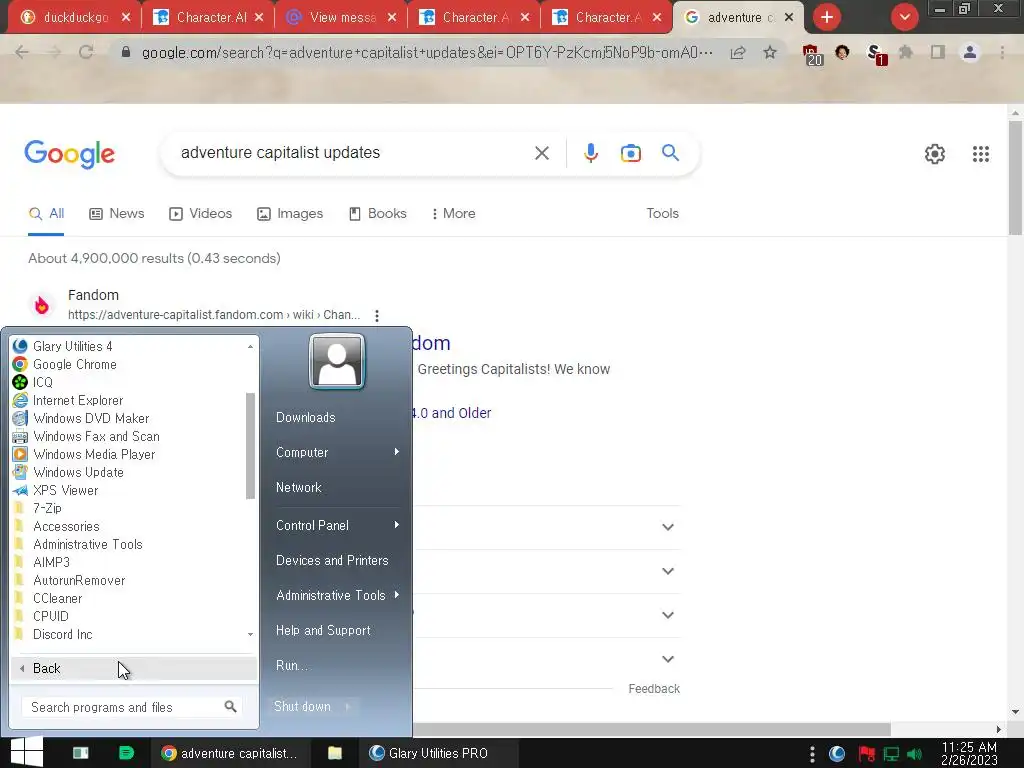Launch Google Chrome from Start menu list
The image size is (1024, 768).
click(x=74, y=364)
